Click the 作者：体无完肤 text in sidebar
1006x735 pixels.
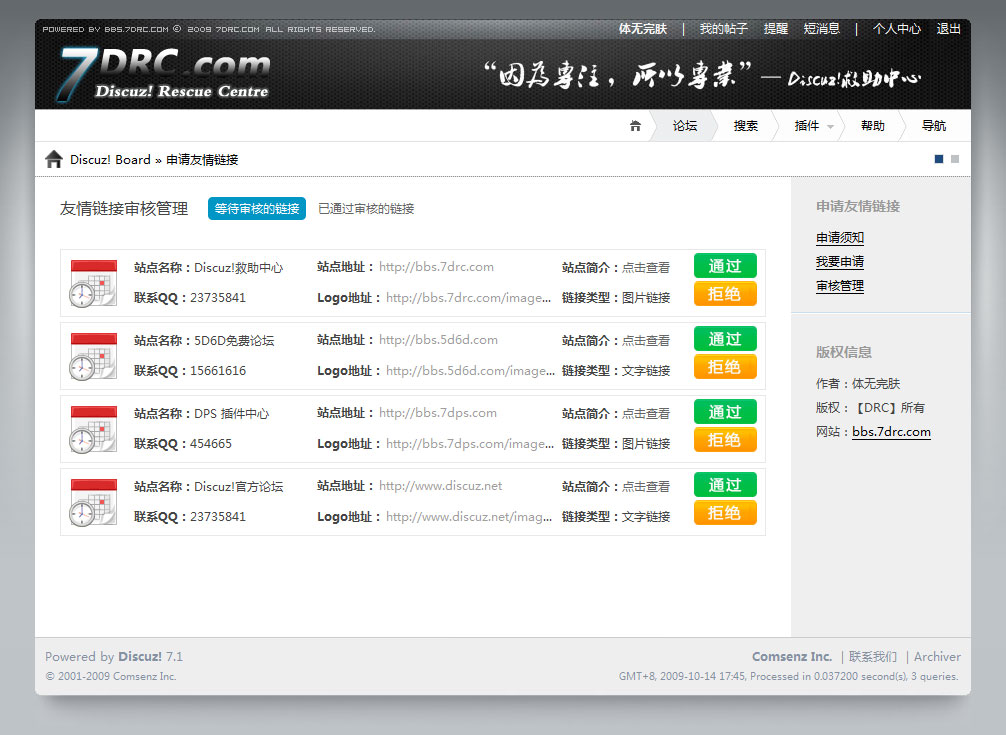tap(858, 384)
